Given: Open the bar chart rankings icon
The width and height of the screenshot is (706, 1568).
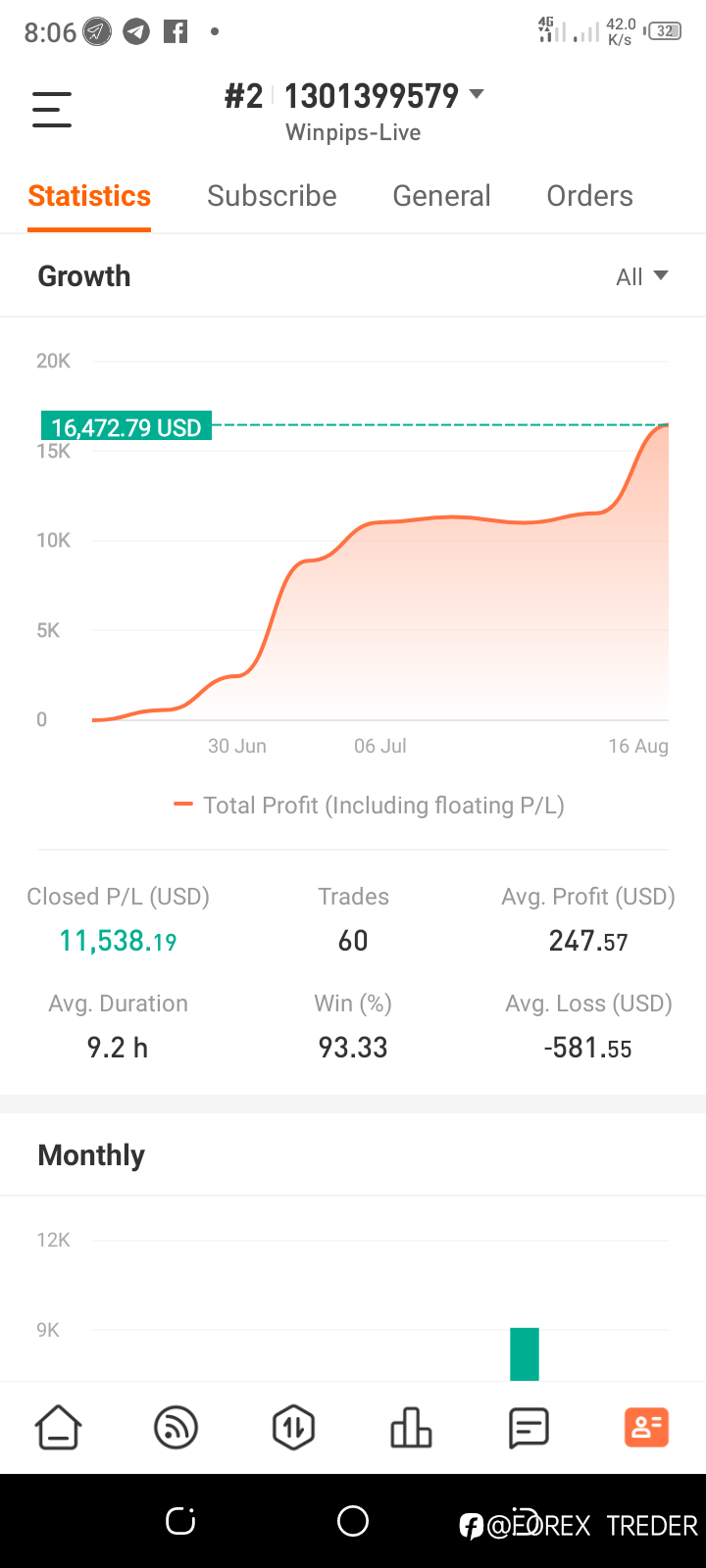Looking at the screenshot, I should 411,1427.
